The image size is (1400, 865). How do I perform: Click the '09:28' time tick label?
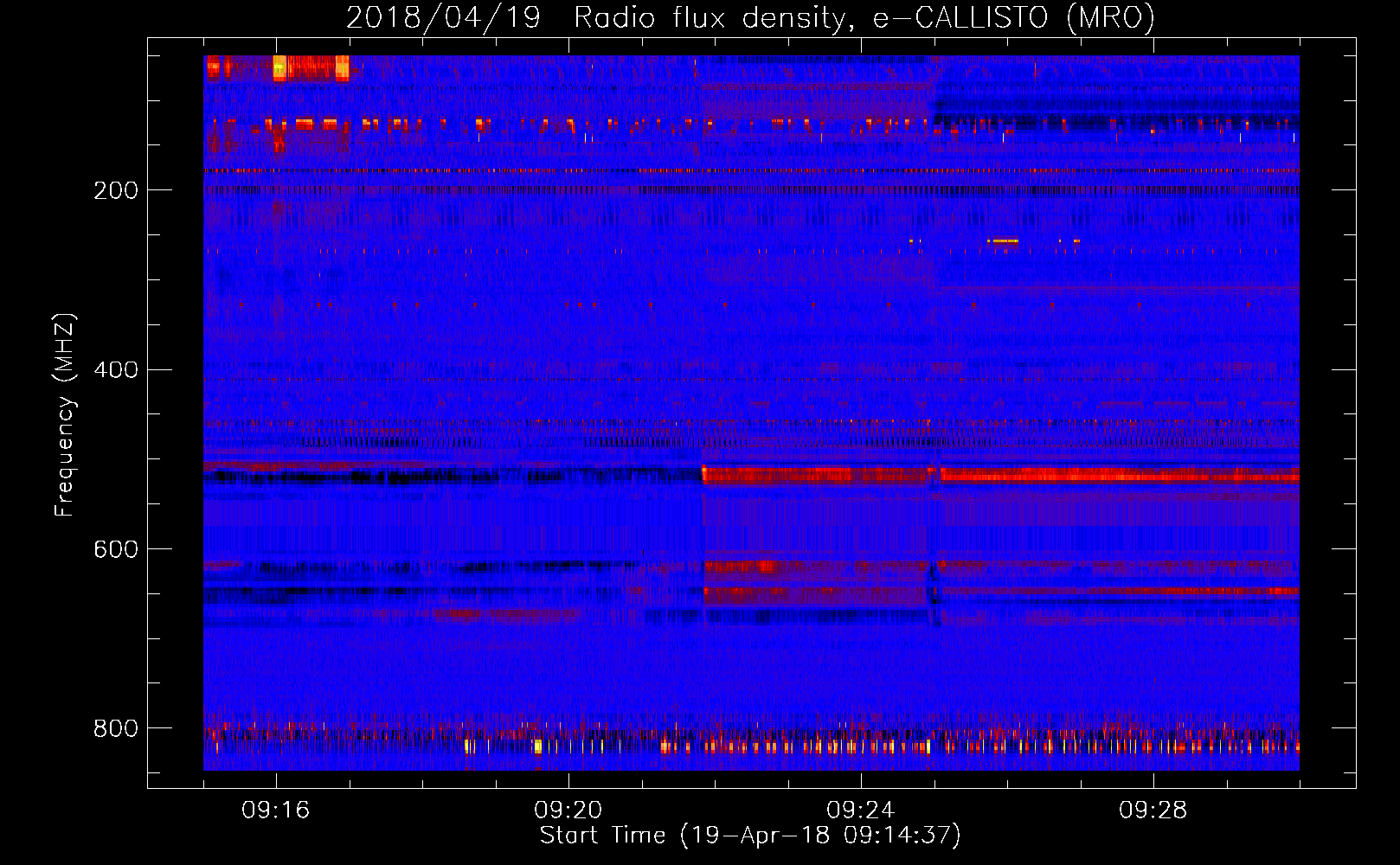coord(1153,811)
